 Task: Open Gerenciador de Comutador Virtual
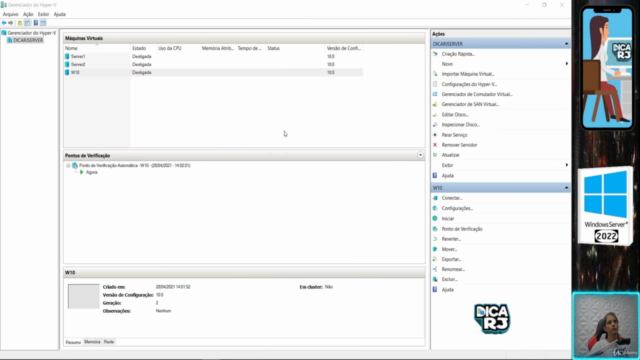tap(477, 94)
